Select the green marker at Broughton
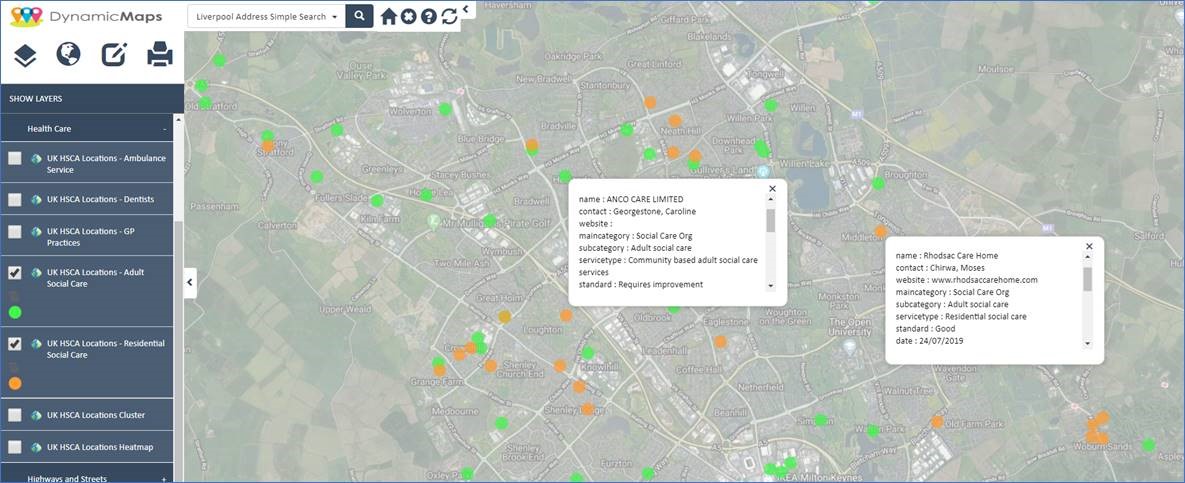This screenshot has height=483, width=1185. click(878, 183)
